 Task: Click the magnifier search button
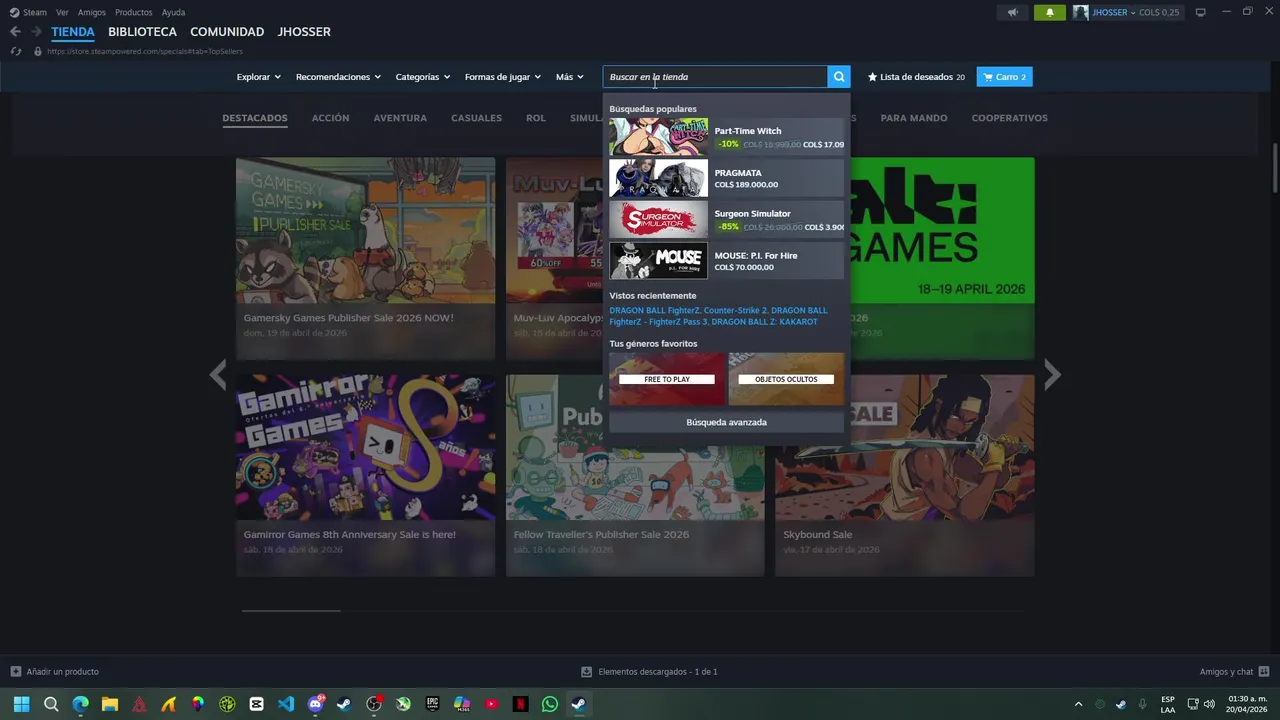tap(839, 77)
